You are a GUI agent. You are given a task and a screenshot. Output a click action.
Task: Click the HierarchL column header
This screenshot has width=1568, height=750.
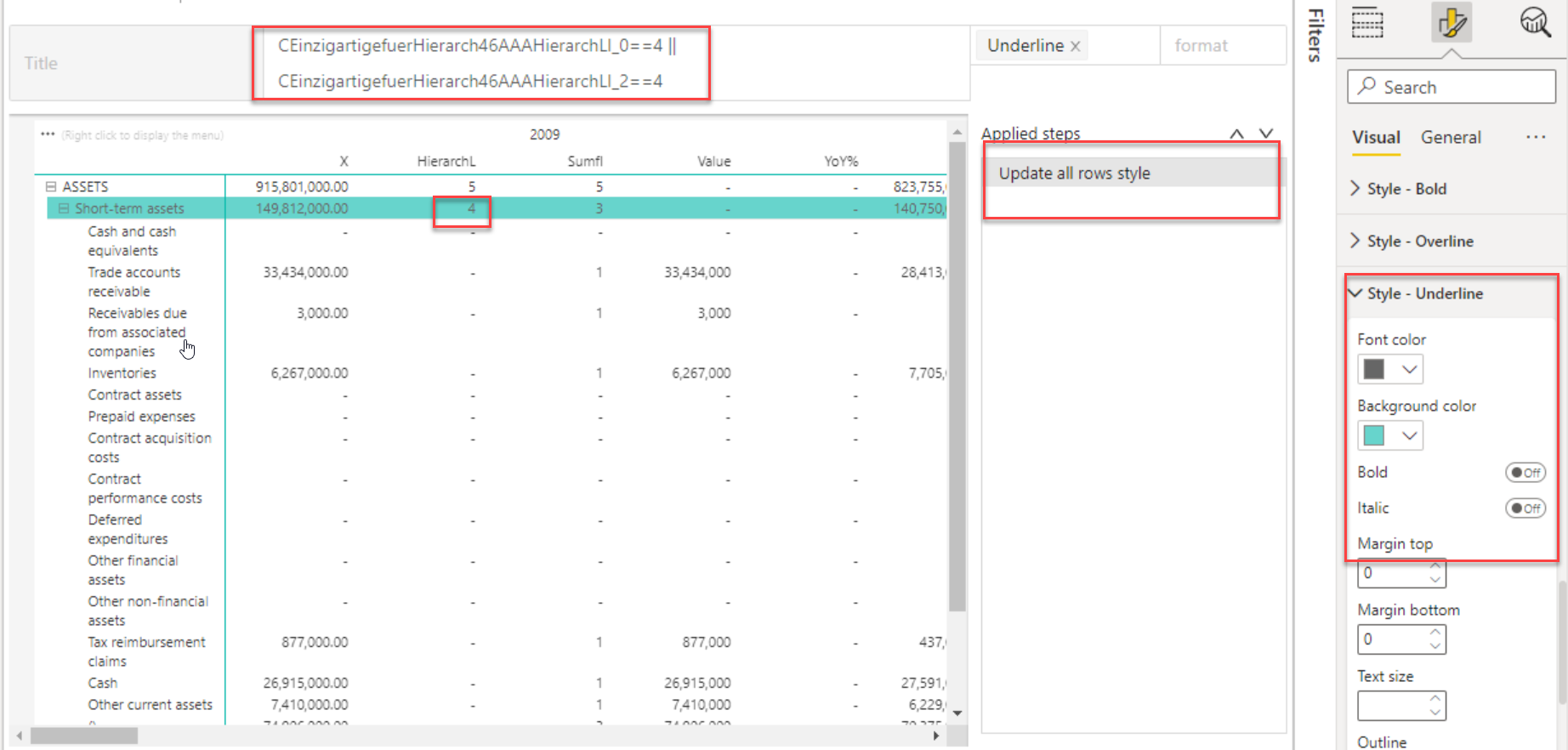(446, 162)
